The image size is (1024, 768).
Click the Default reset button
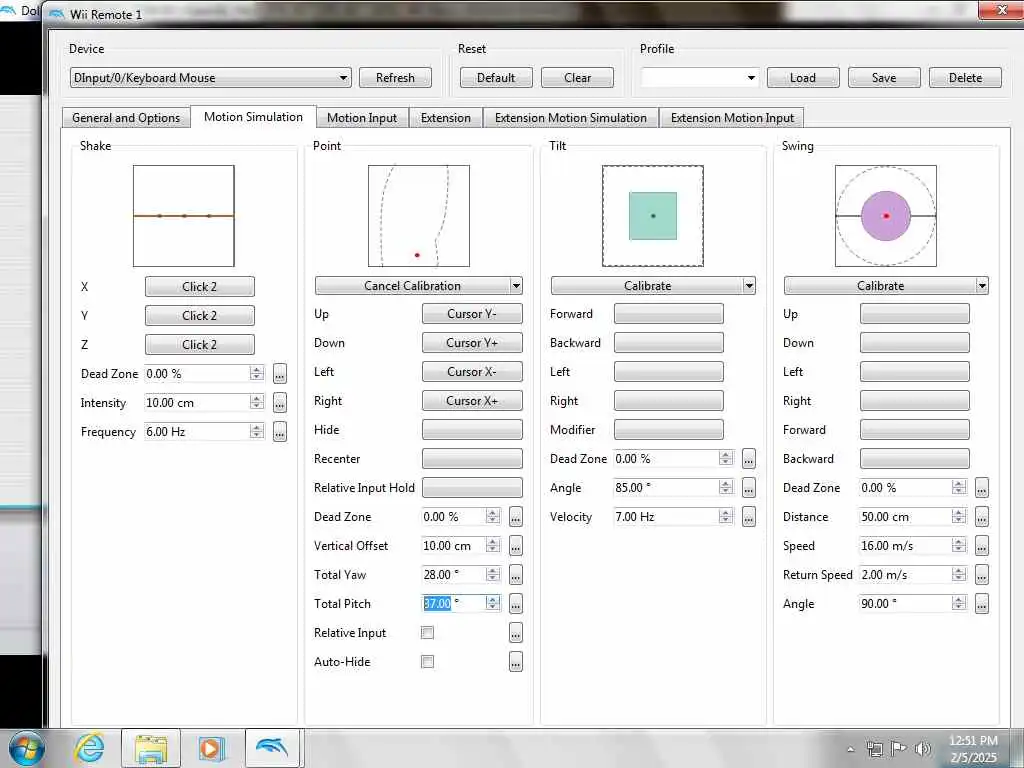click(496, 78)
